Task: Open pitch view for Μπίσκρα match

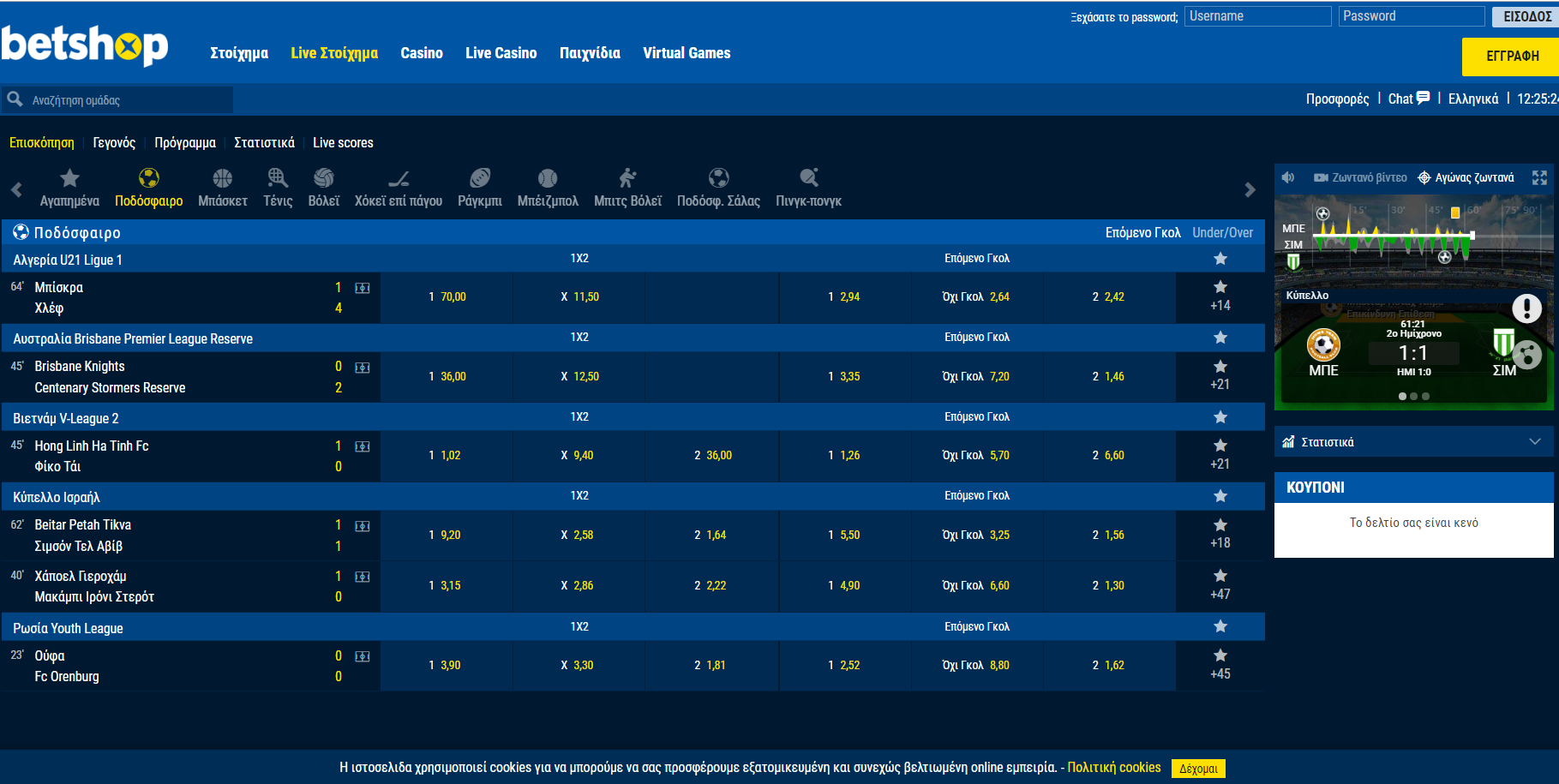Action: 363,288
